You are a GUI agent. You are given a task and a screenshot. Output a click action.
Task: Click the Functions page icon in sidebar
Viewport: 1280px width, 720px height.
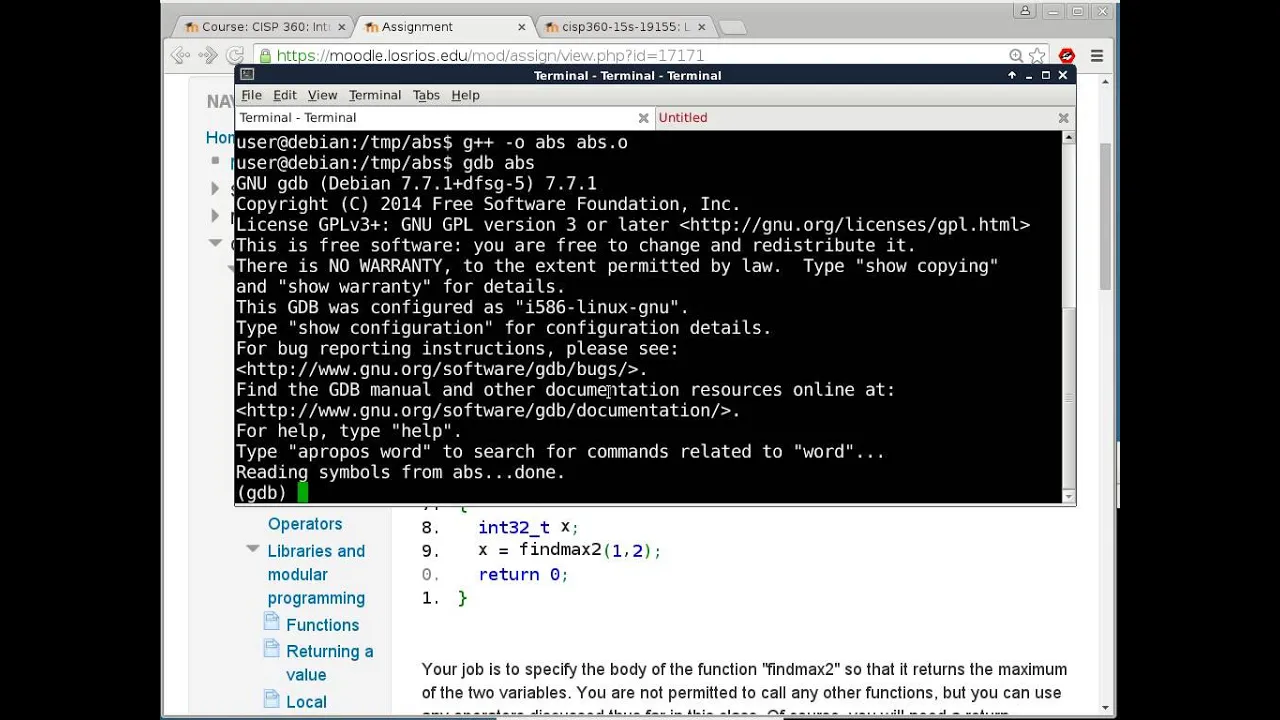point(271,623)
